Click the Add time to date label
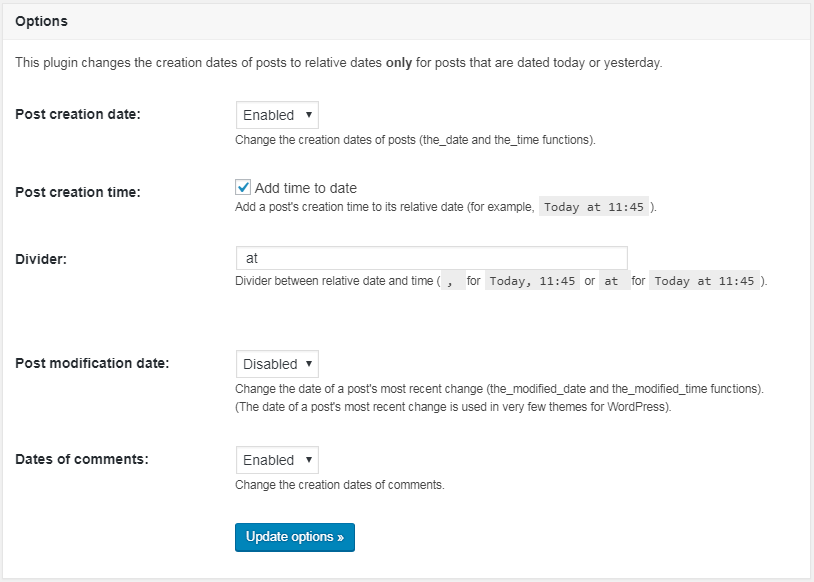Screen dimensions: 814x582 click(305, 188)
